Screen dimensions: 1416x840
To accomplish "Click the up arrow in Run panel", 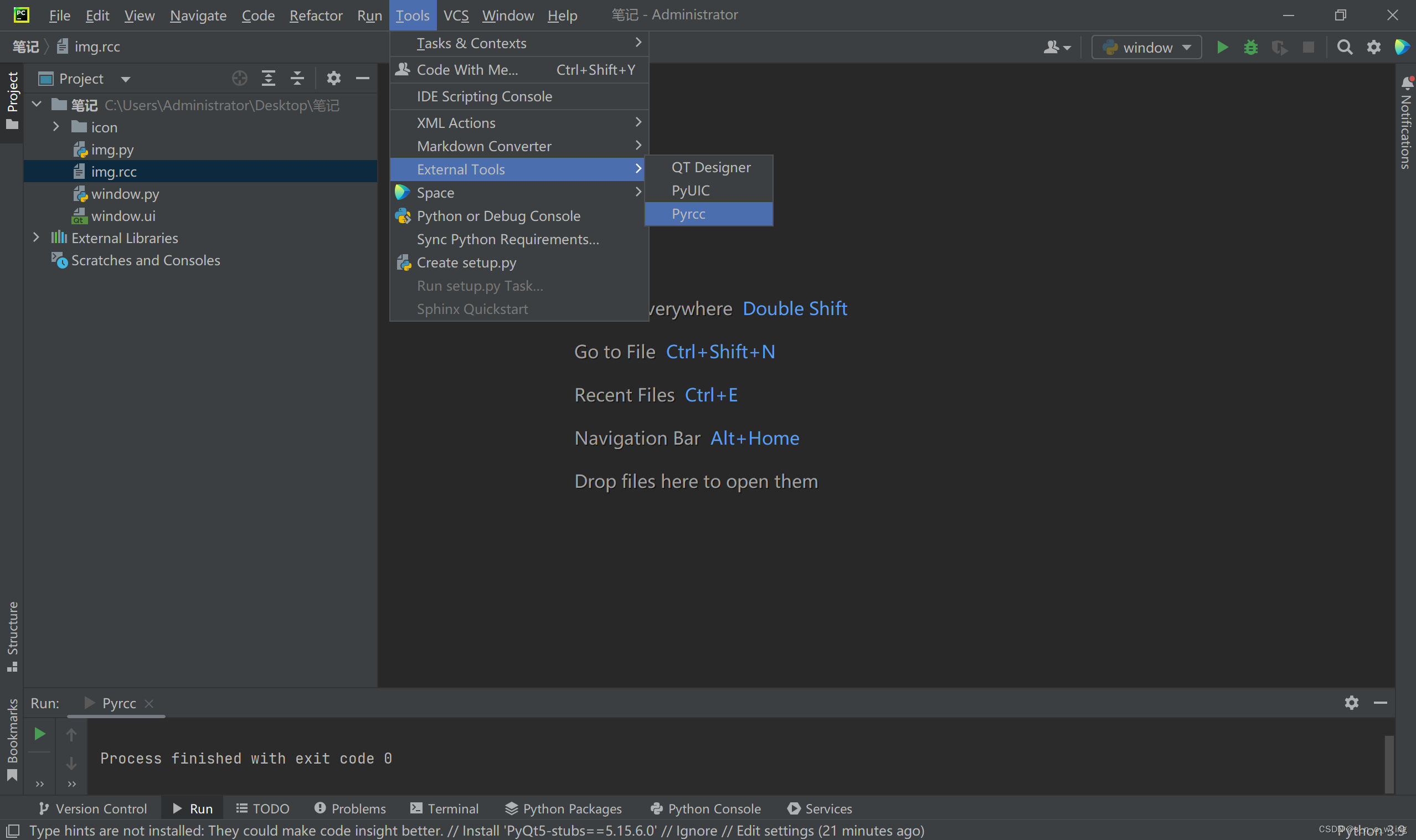I will click(x=71, y=735).
